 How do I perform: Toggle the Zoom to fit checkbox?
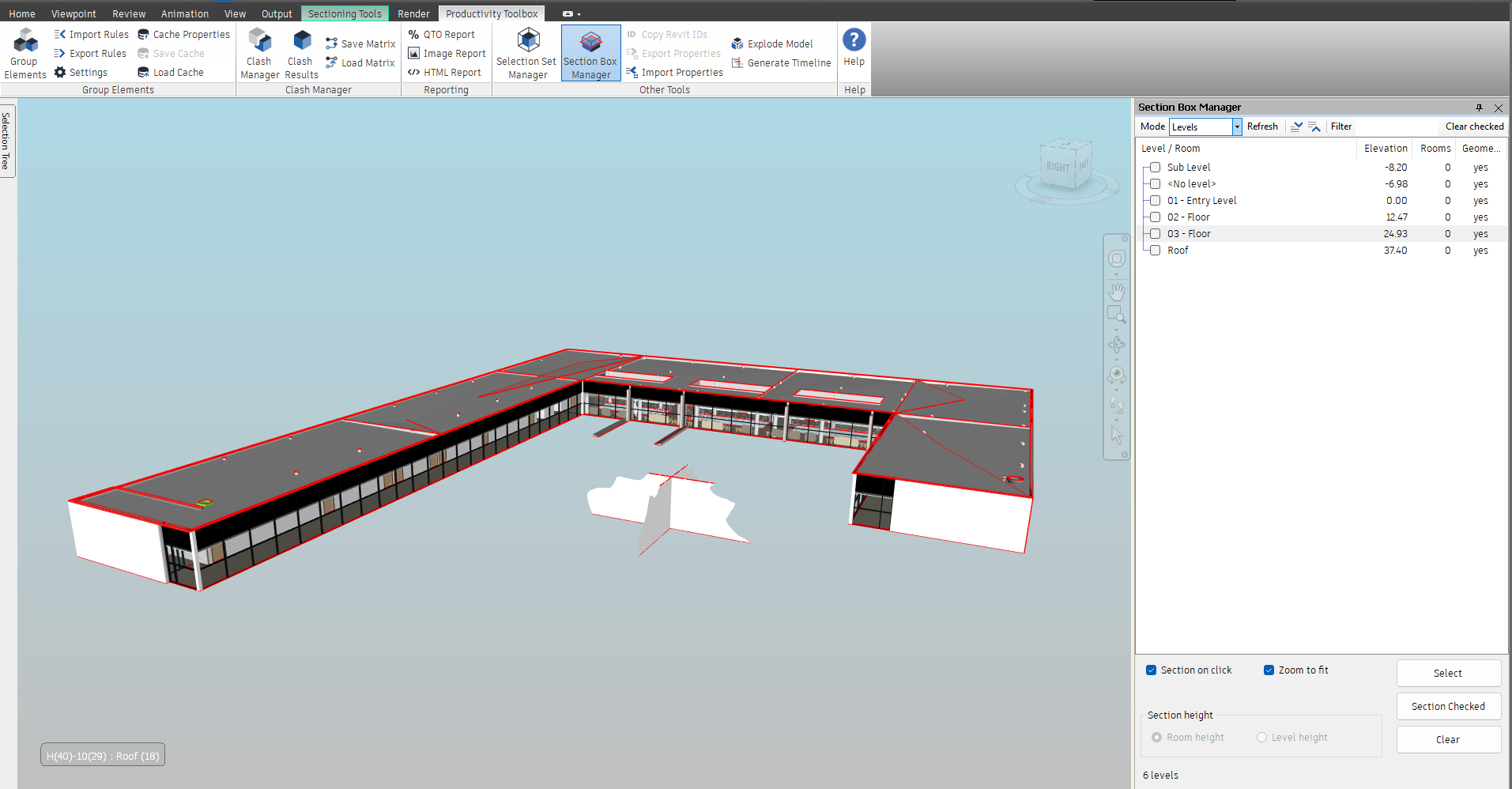(1269, 670)
